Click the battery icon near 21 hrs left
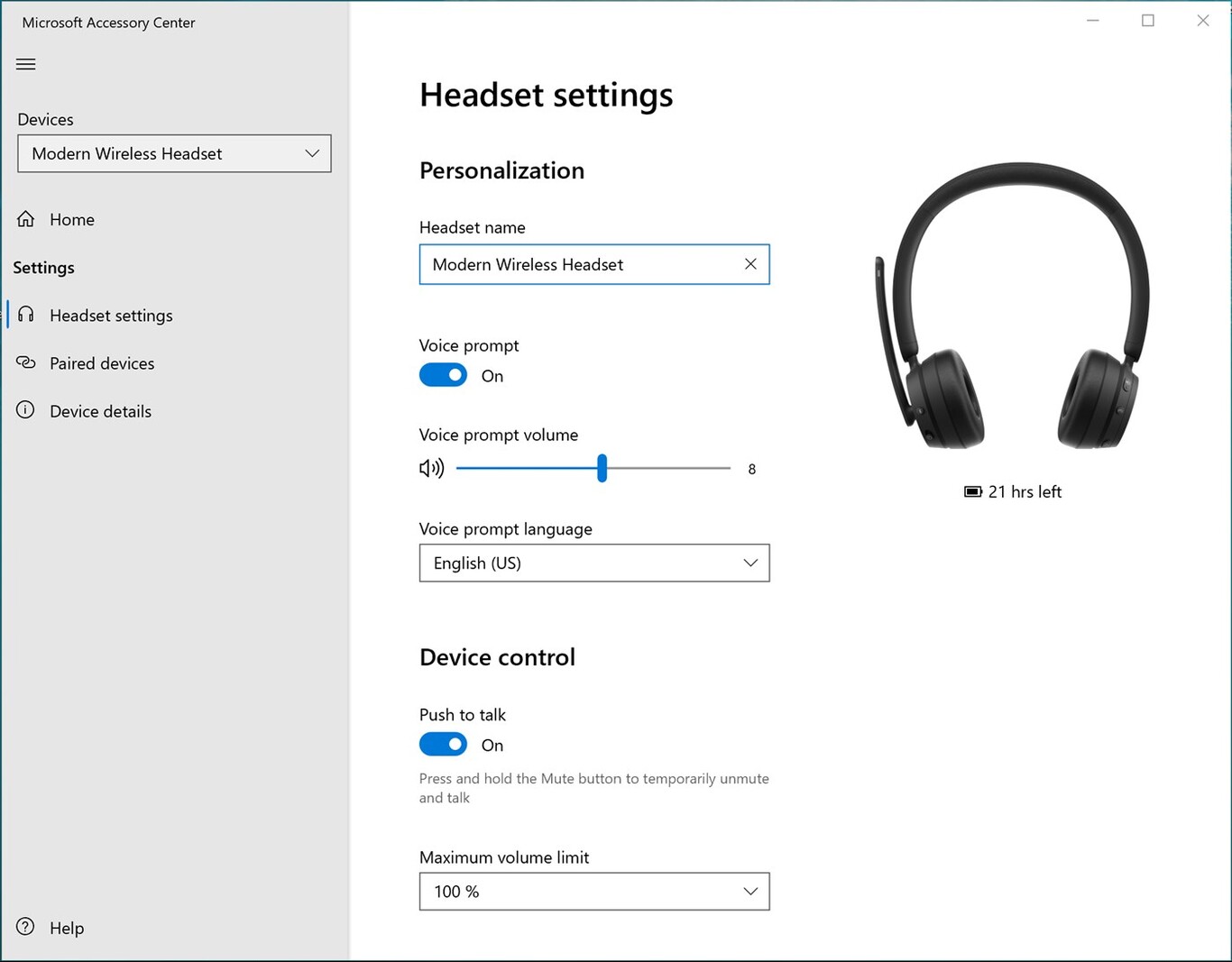Viewport: 1232px width, 962px height. pyautogui.click(x=971, y=491)
